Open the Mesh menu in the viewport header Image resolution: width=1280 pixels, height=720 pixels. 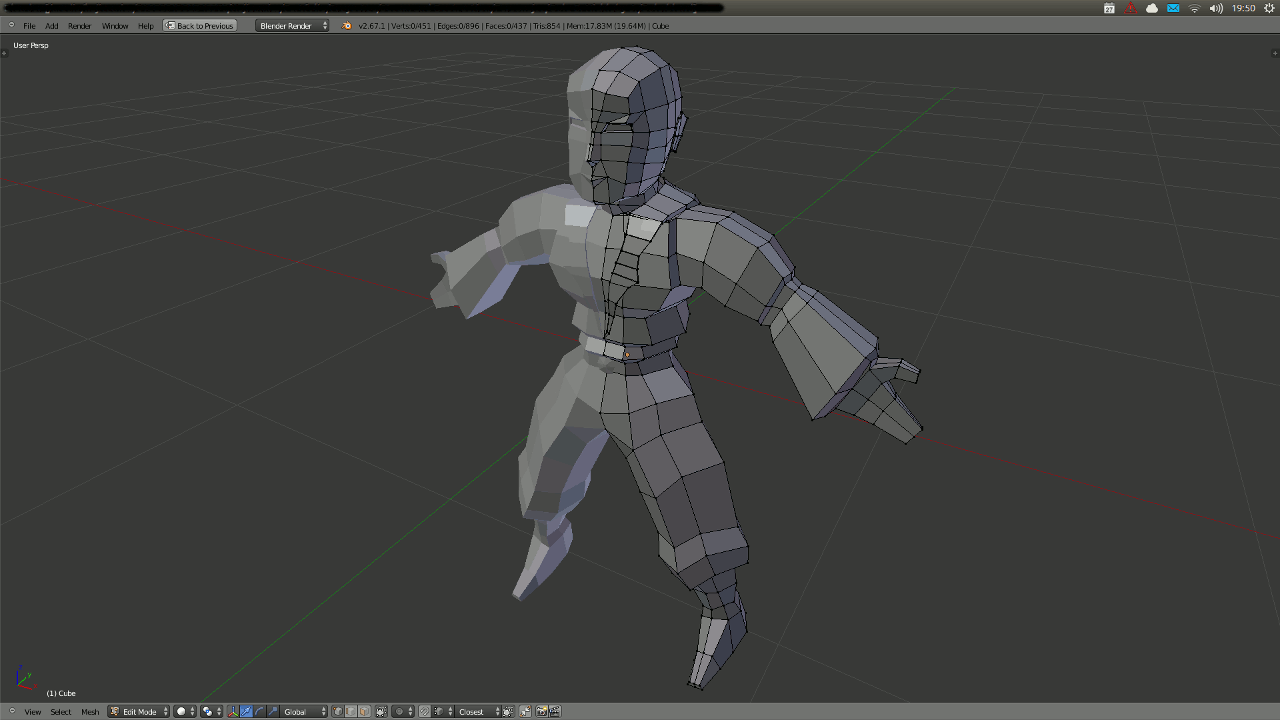[x=90, y=712]
